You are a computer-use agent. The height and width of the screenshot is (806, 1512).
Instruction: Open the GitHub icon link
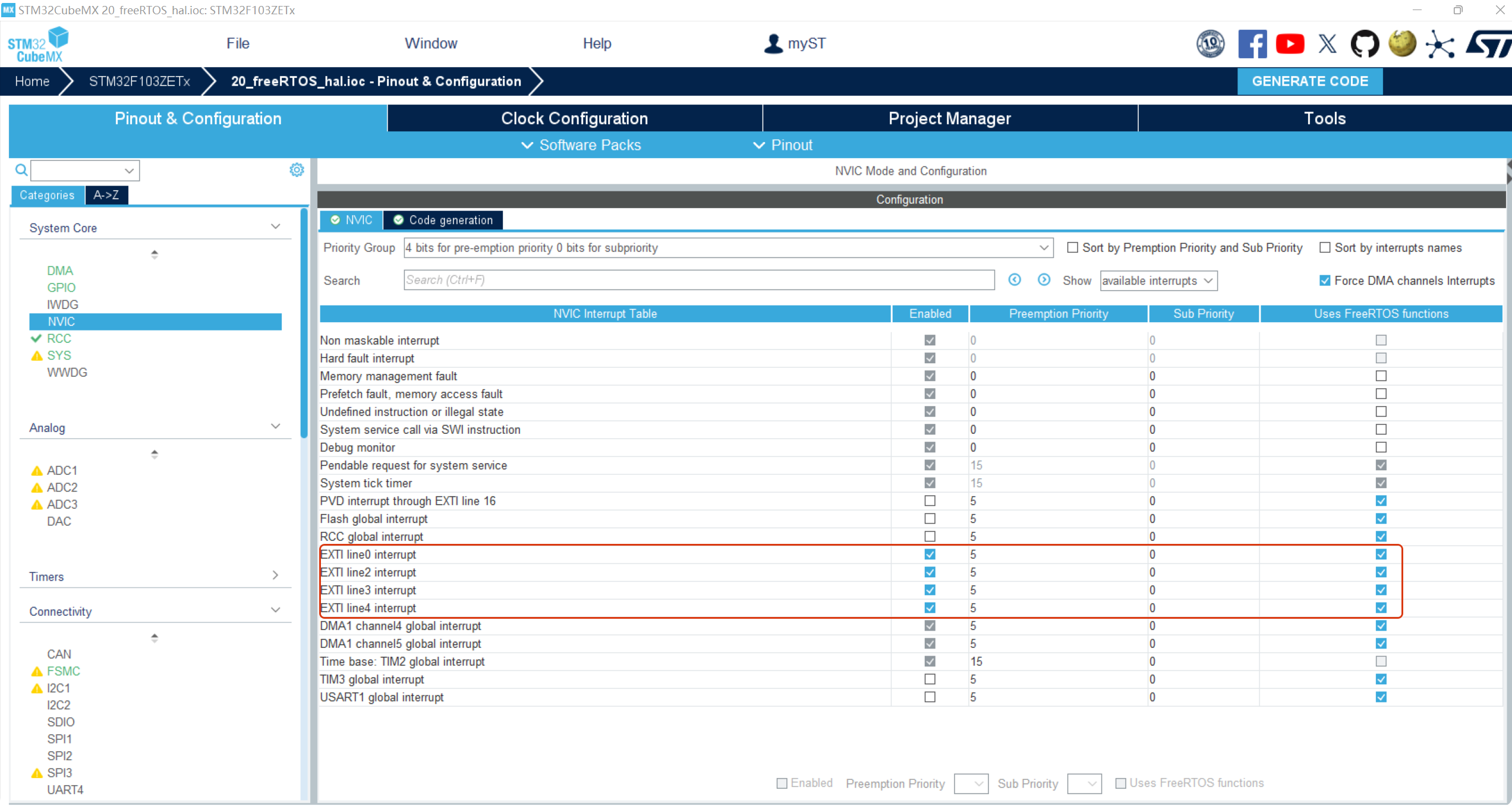(1365, 44)
